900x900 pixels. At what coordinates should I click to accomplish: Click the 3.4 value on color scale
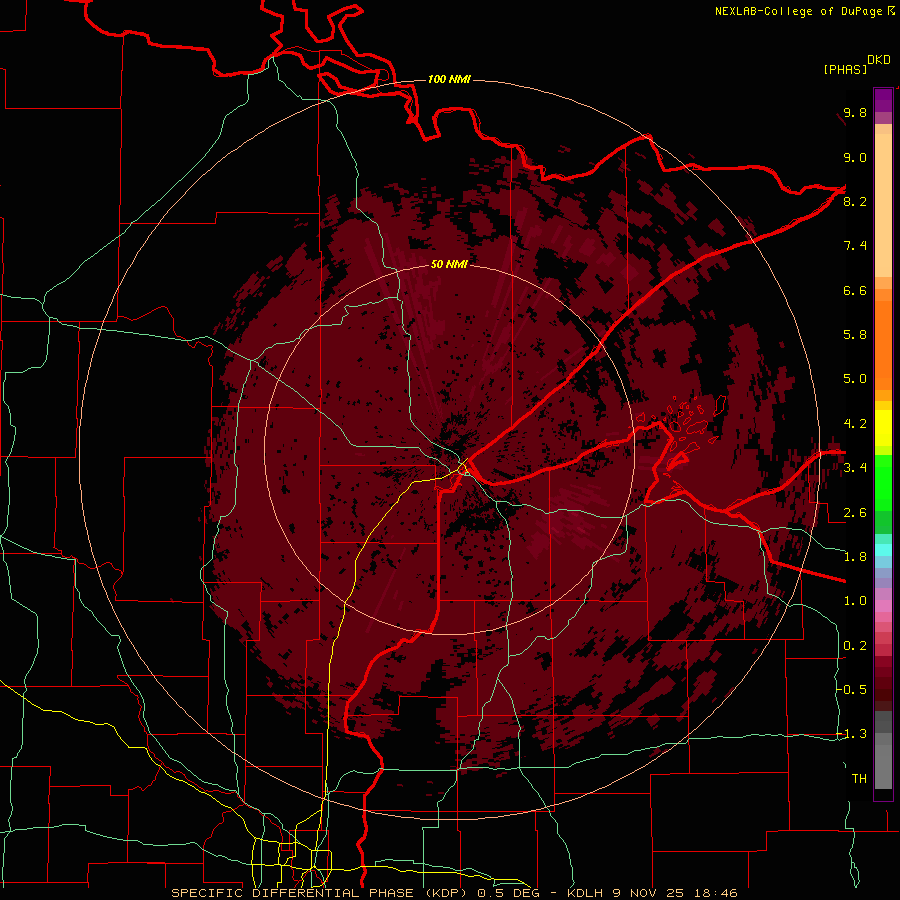pyautogui.click(x=855, y=468)
